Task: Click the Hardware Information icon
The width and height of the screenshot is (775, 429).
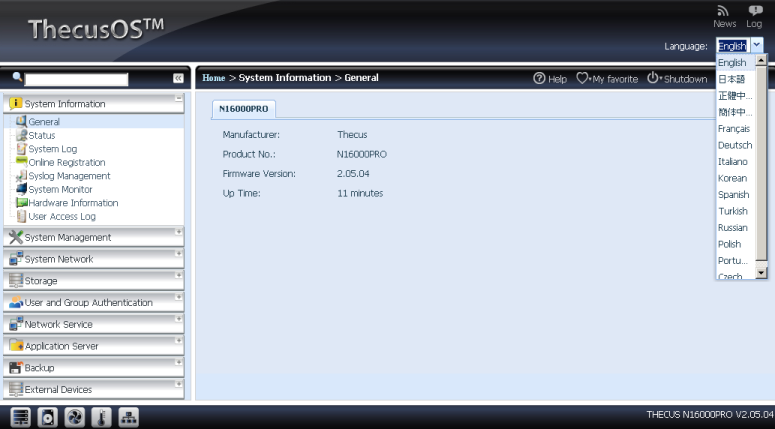Action: click(21, 203)
